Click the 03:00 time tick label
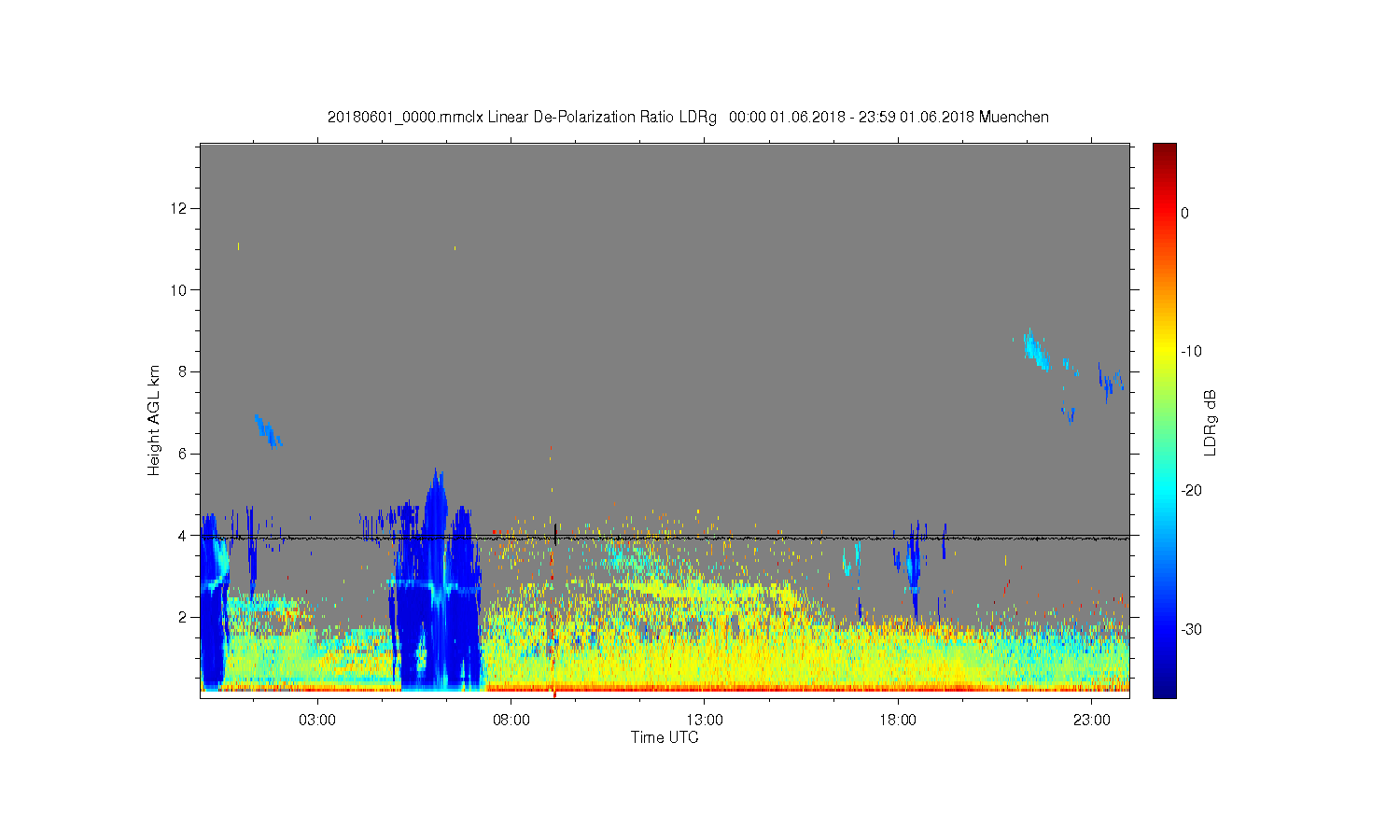1400x840 pixels. point(317,721)
